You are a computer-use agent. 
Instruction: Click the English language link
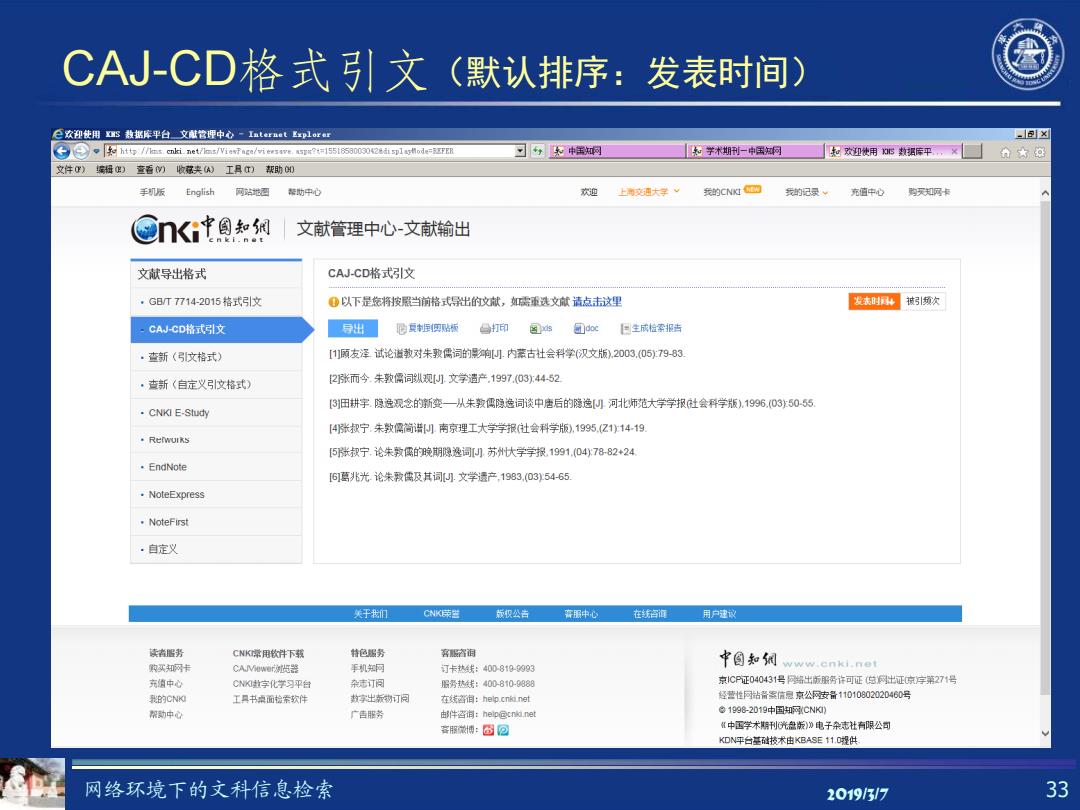click(200, 192)
